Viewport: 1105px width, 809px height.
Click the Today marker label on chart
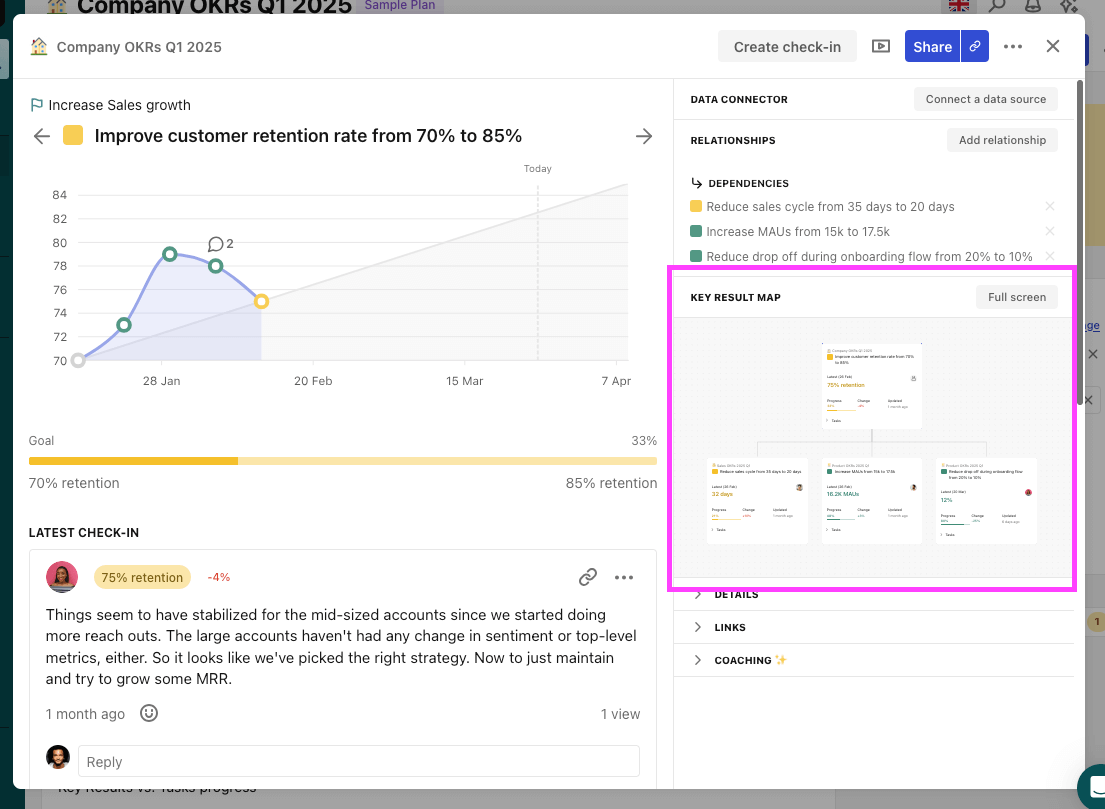tap(538, 168)
